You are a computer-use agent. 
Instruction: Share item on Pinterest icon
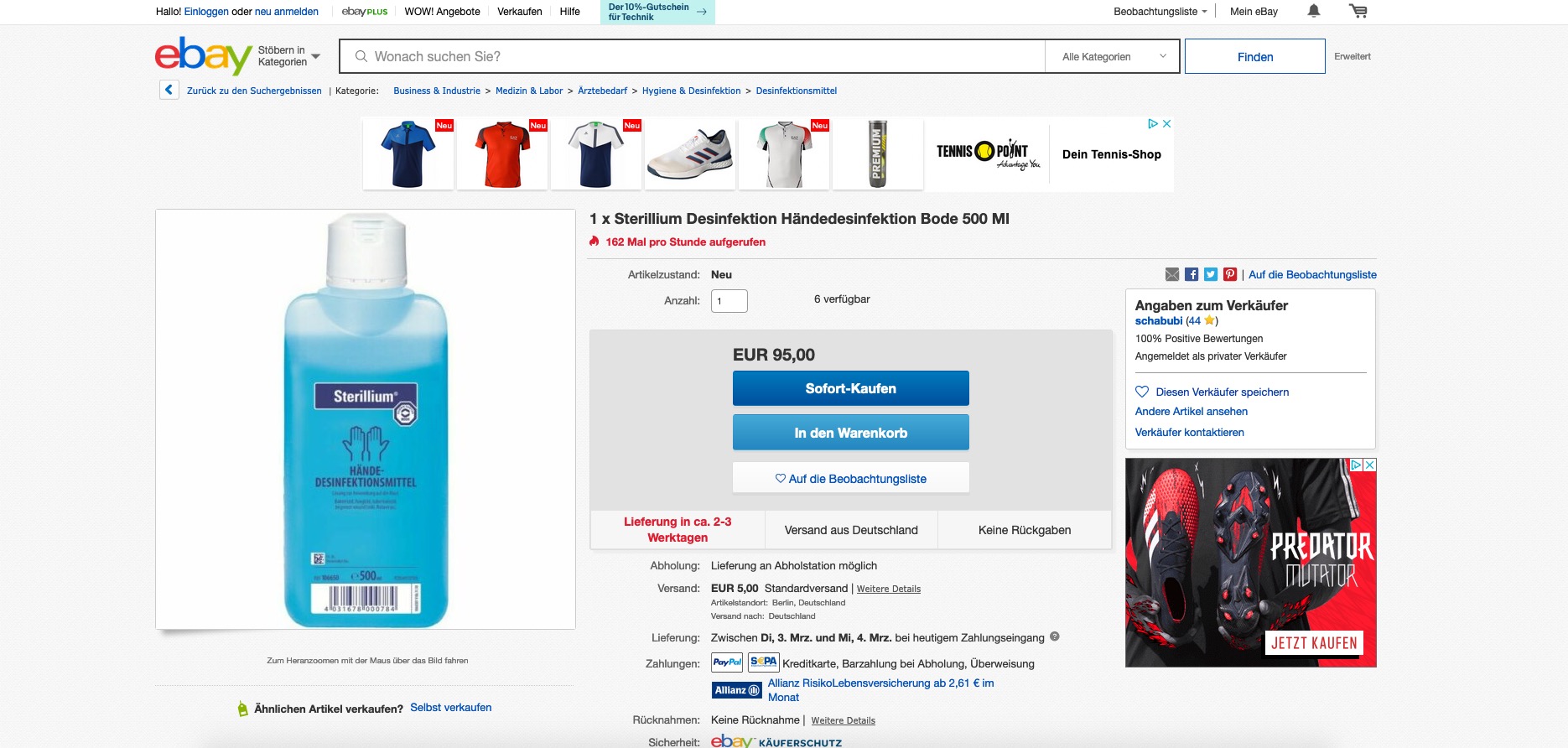point(1230,274)
